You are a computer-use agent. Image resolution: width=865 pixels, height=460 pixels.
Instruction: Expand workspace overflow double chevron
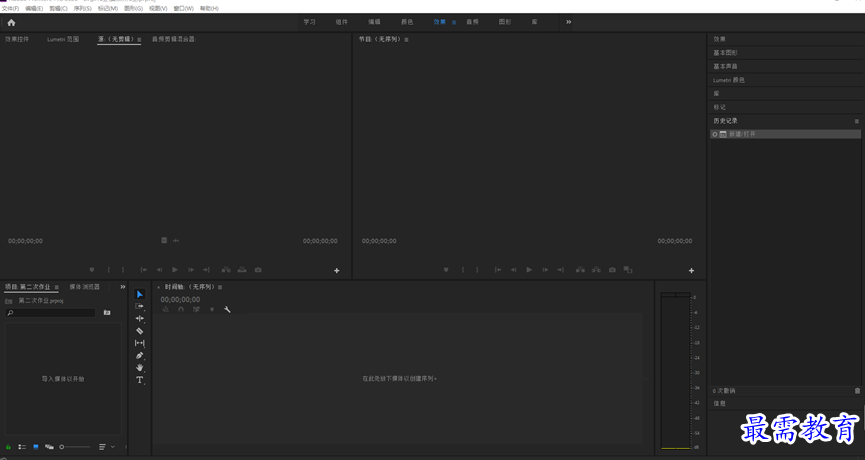568,22
